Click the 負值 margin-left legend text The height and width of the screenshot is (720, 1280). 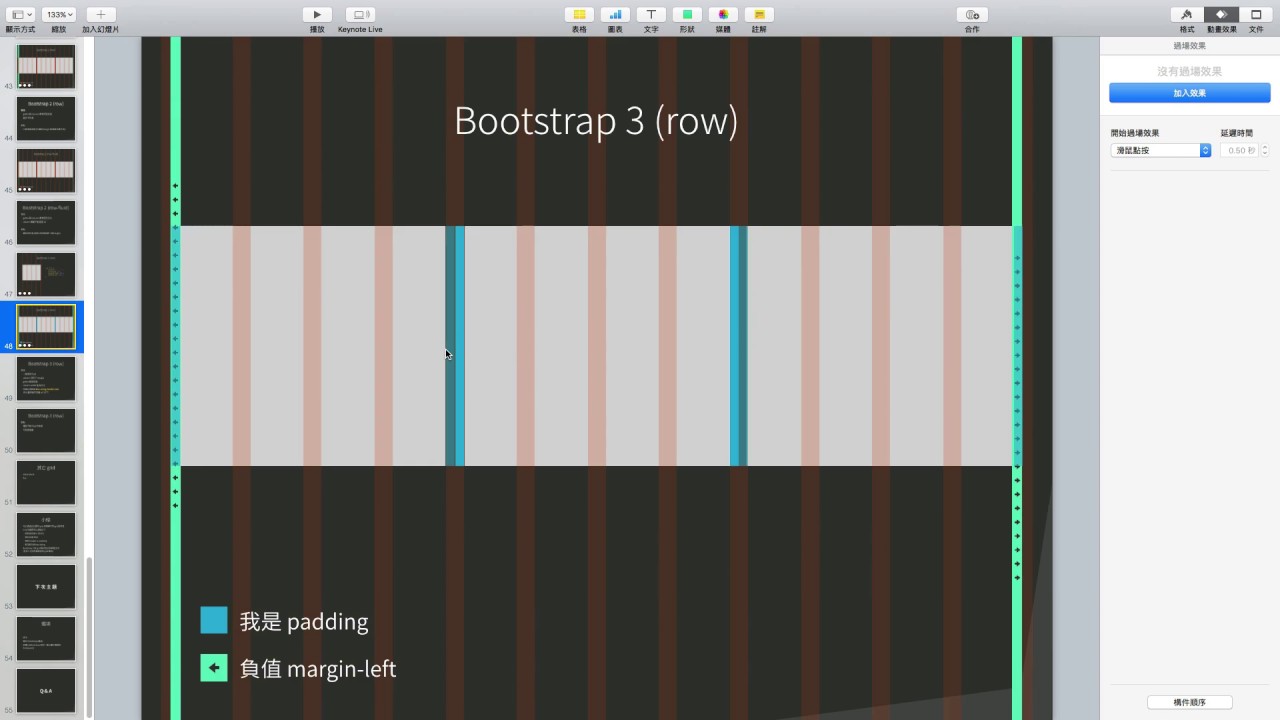click(x=318, y=668)
